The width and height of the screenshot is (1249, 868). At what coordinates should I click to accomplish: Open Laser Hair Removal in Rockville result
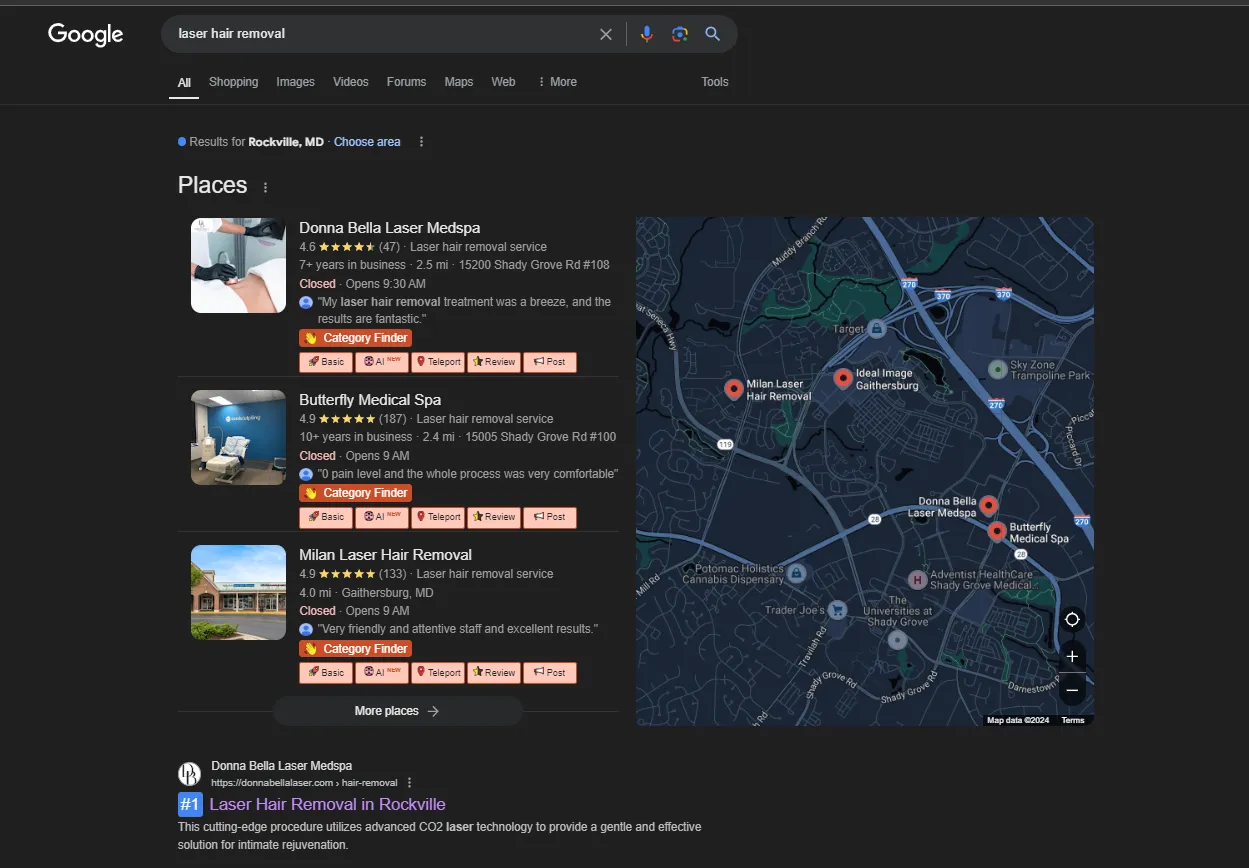tap(327, 804)
